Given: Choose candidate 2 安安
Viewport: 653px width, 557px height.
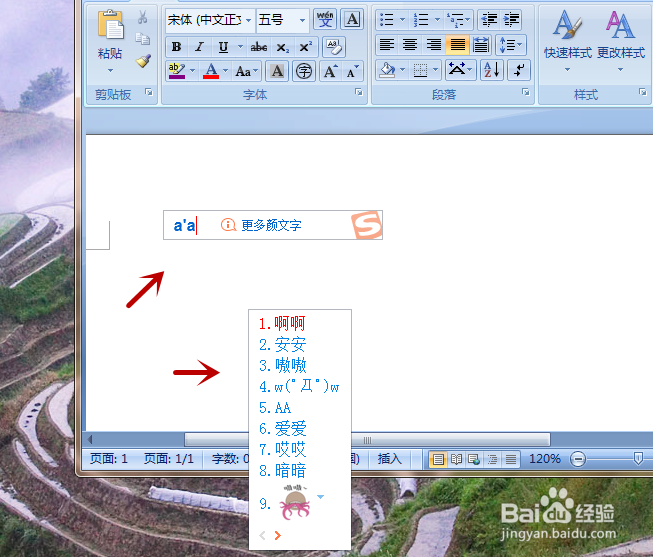Looking at the screenshot, I should 282,345.
